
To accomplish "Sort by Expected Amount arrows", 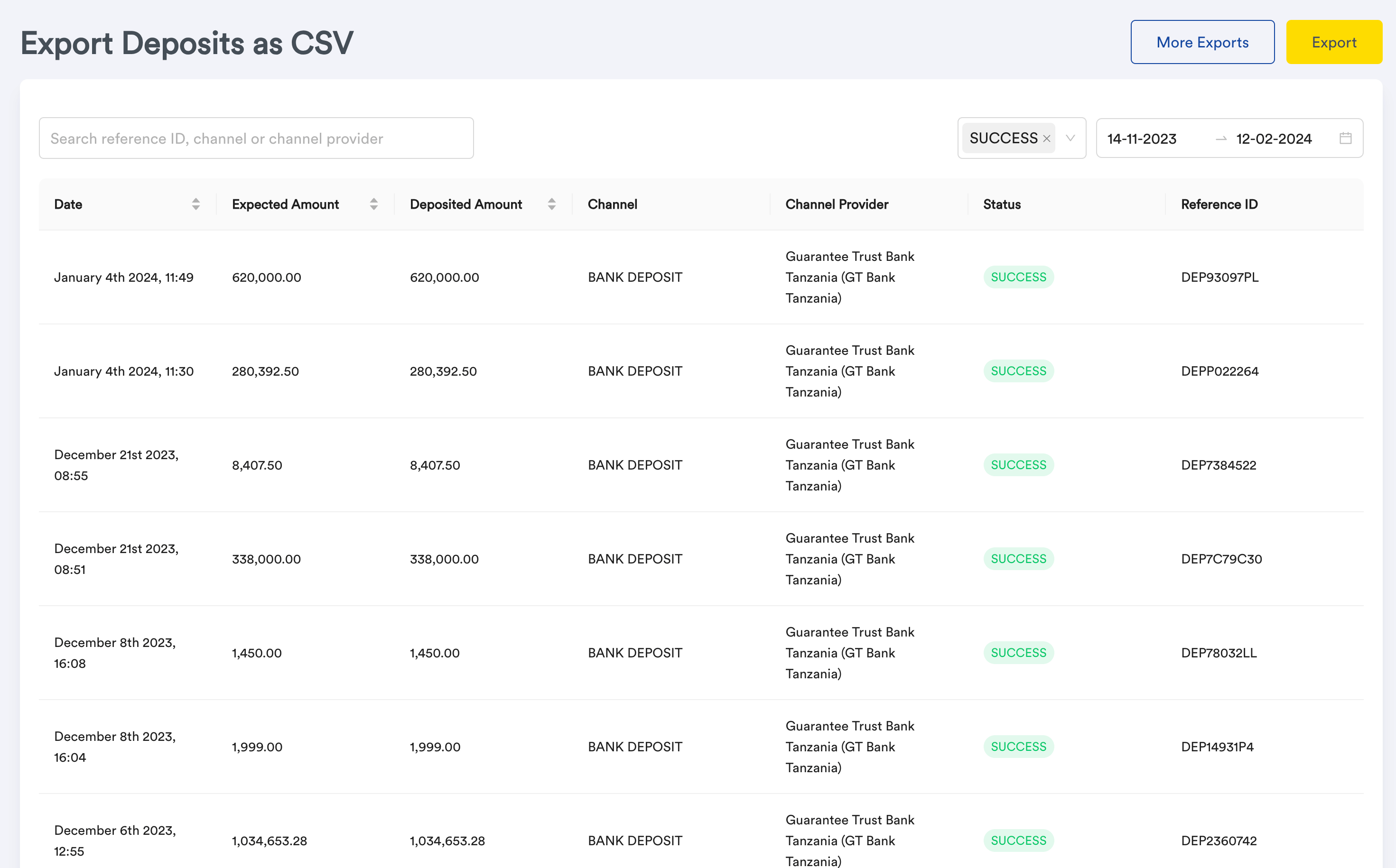I will click(374, 204).
